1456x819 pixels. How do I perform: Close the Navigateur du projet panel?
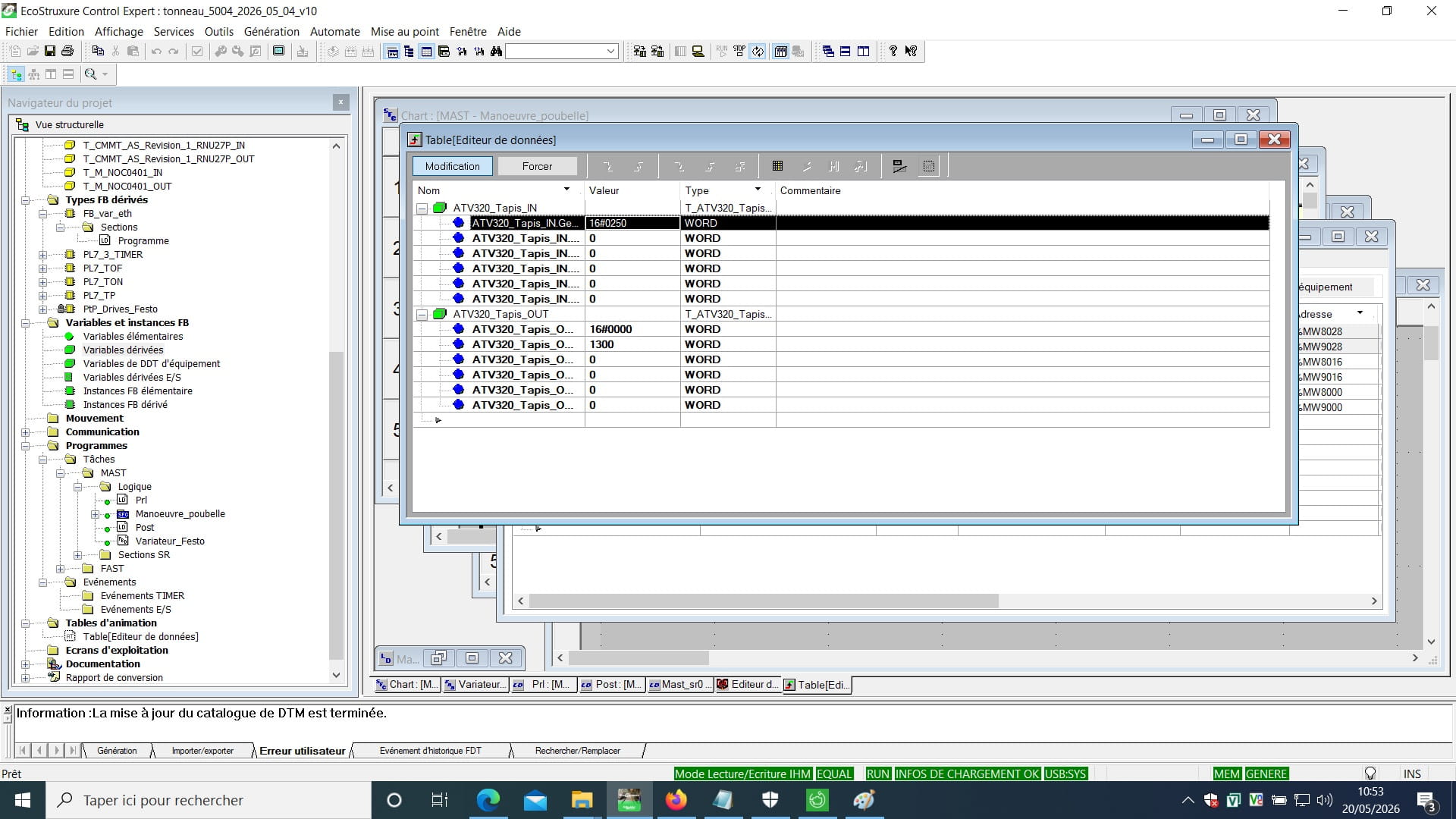point(340,102)
